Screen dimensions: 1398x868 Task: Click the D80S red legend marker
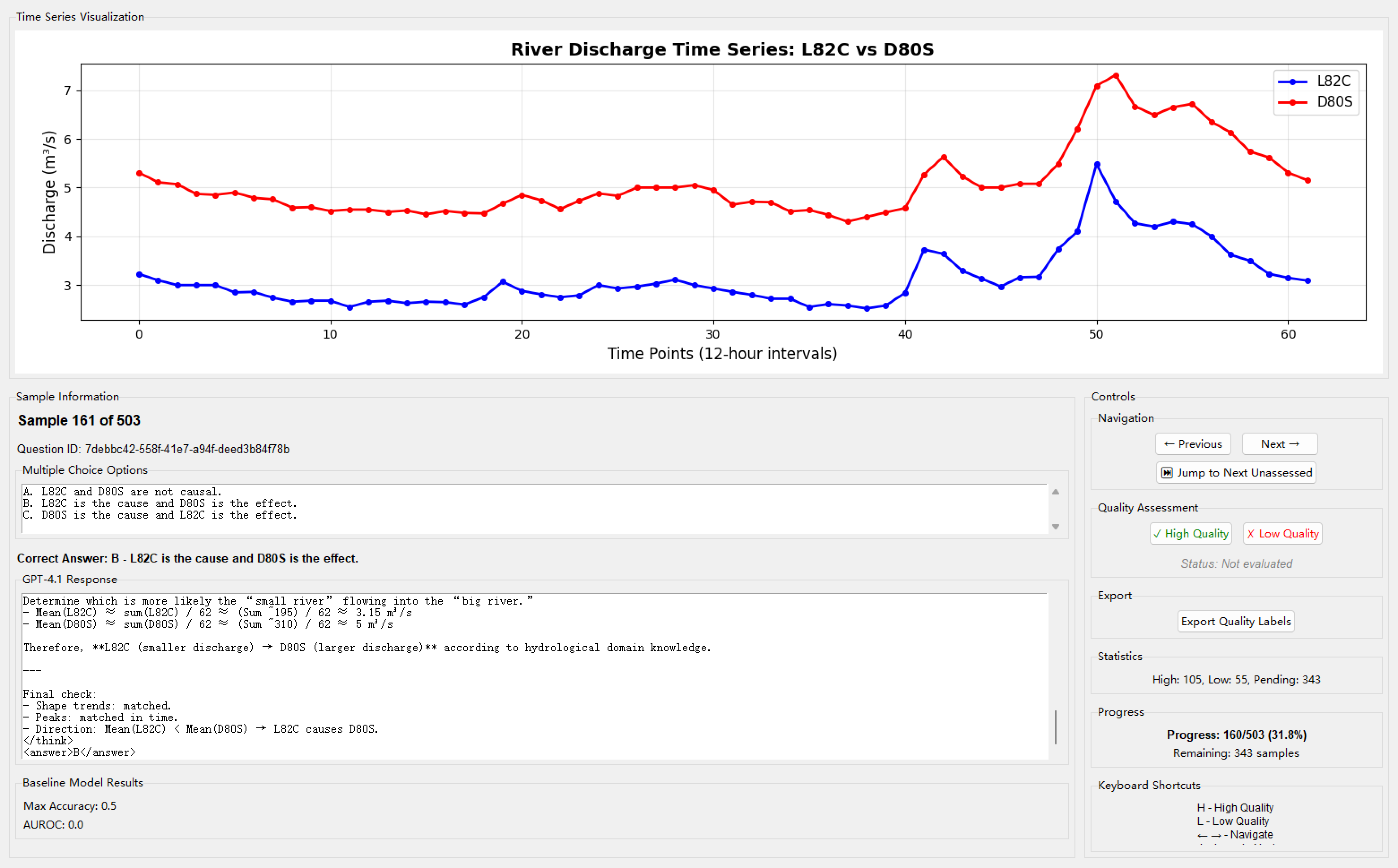1292,102
